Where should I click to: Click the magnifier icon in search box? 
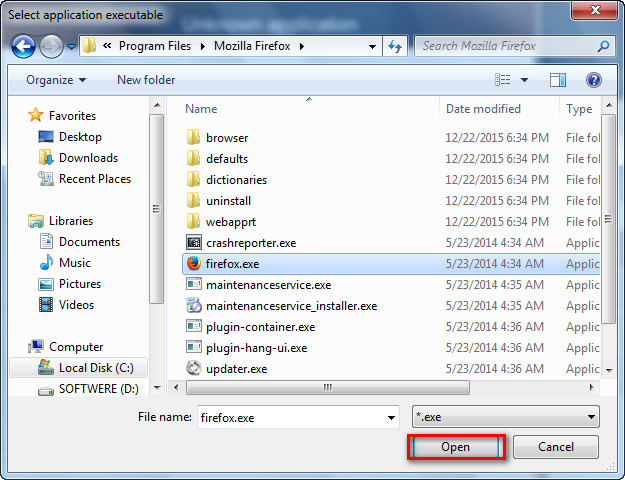603,46
